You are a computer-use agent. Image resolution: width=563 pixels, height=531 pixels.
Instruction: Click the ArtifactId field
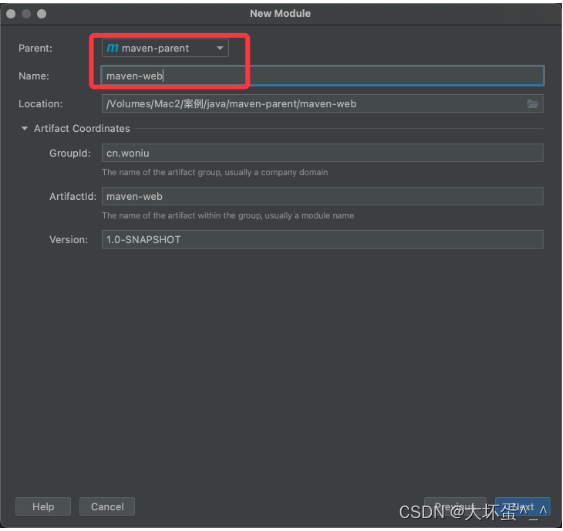tap(323, 196)
